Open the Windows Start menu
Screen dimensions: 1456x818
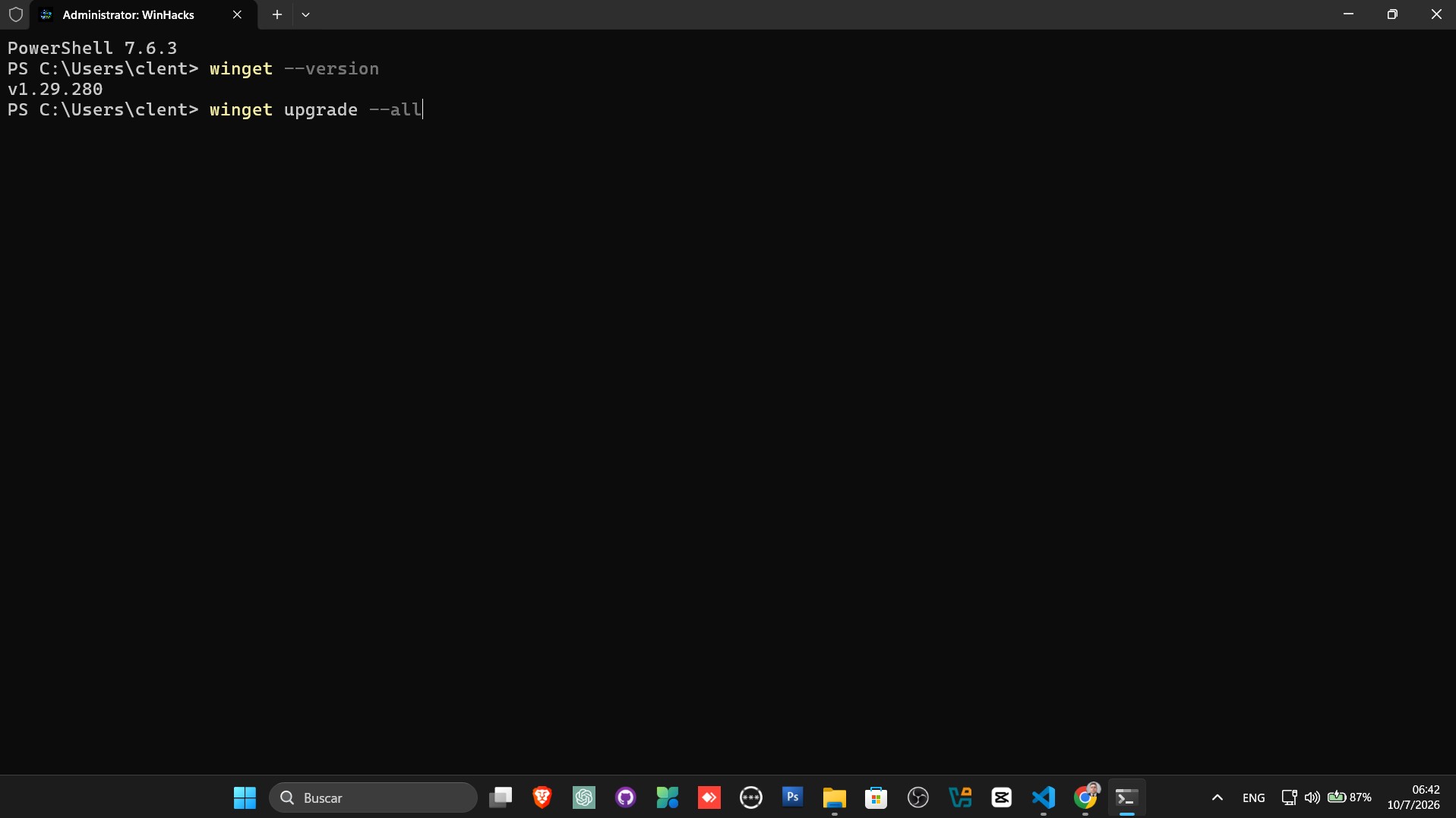[x=245, y=797]
